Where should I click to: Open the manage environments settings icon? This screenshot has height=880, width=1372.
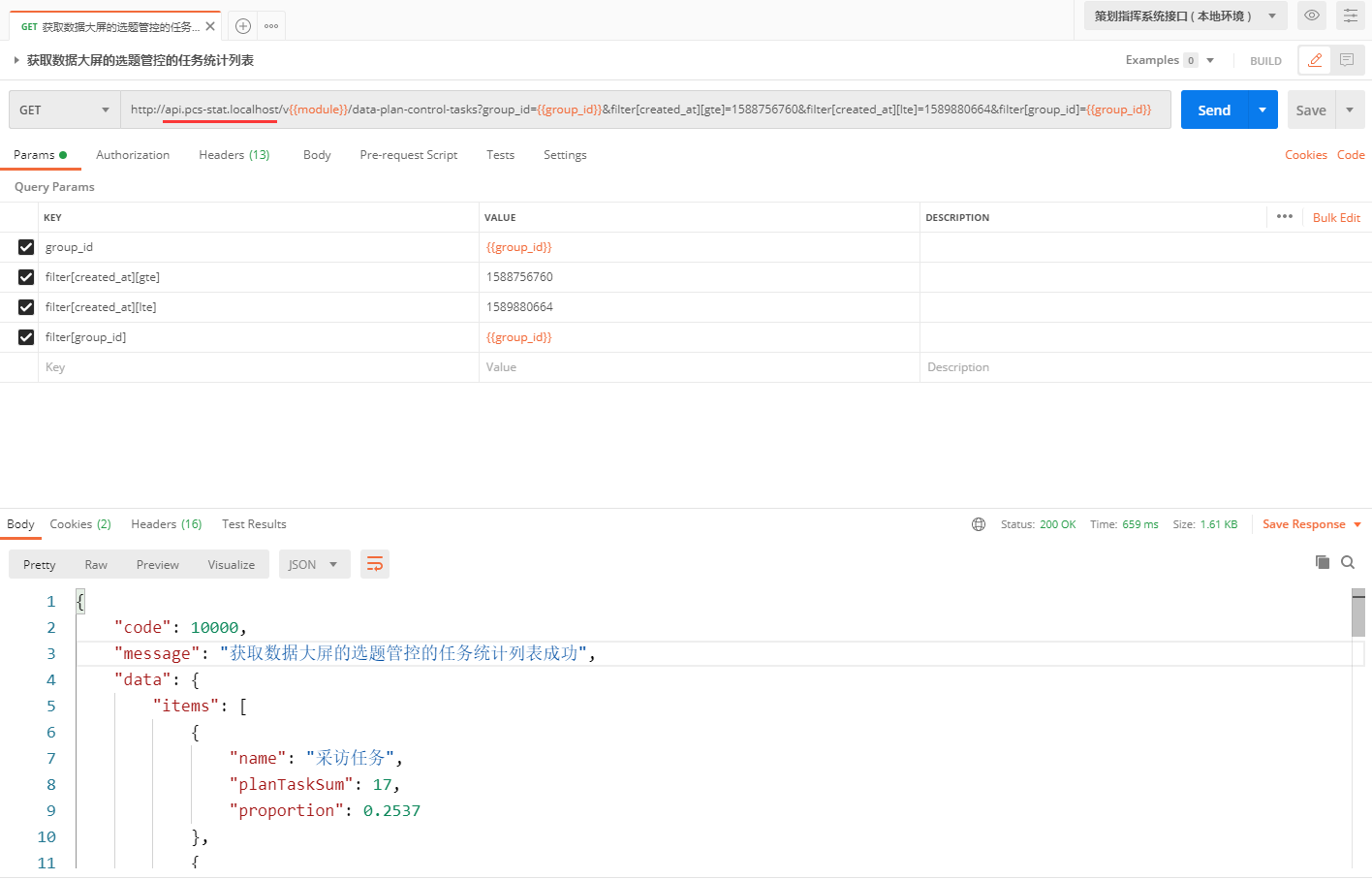click(1350, 16)
